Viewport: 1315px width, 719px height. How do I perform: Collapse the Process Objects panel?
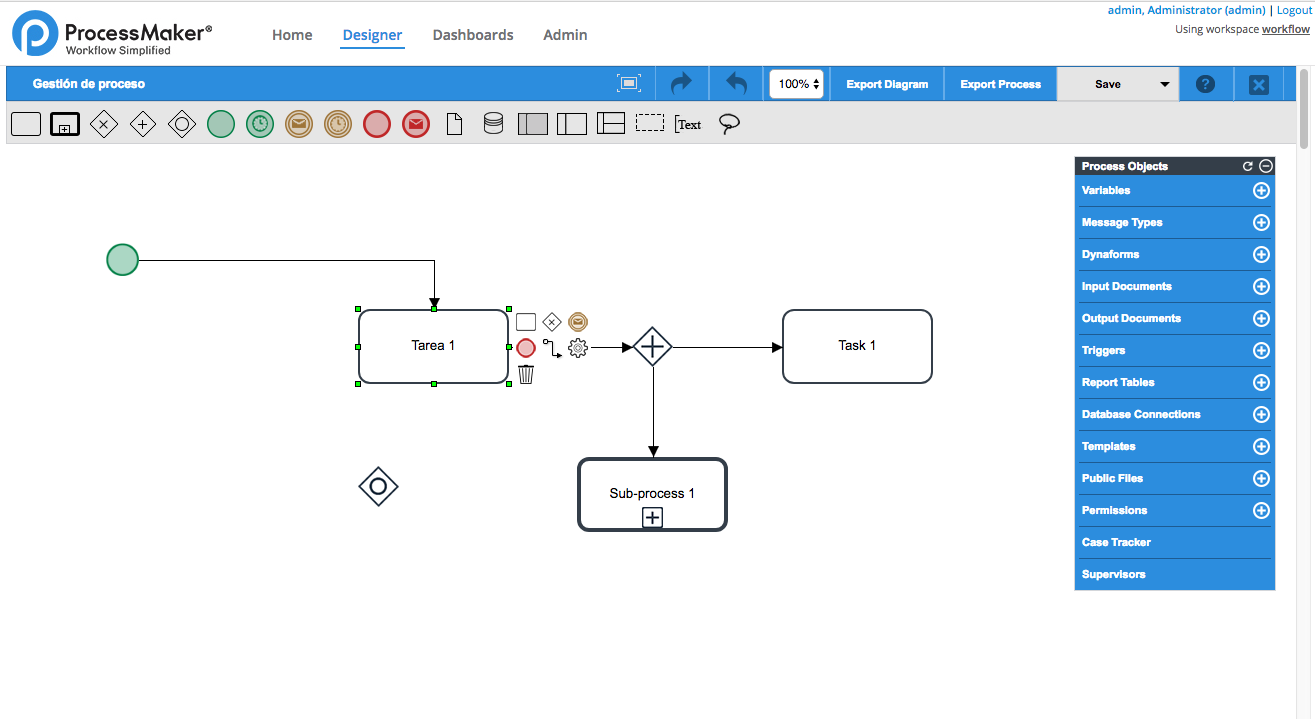tap(1266, 166)
